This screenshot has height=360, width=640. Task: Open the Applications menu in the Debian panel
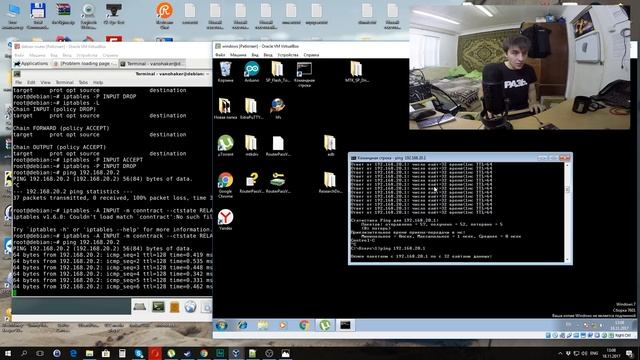click(x=31, y=64)
